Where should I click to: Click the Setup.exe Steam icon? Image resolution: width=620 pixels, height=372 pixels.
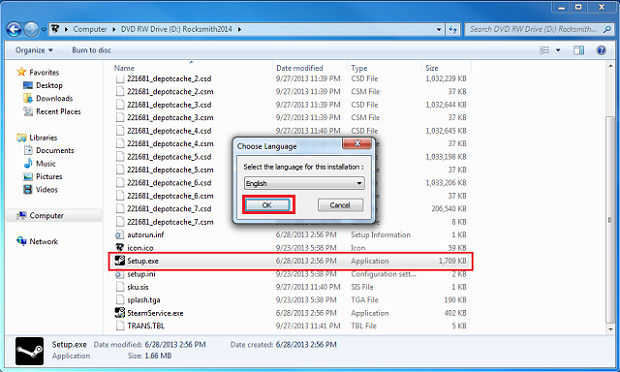[x=119, y=261]
